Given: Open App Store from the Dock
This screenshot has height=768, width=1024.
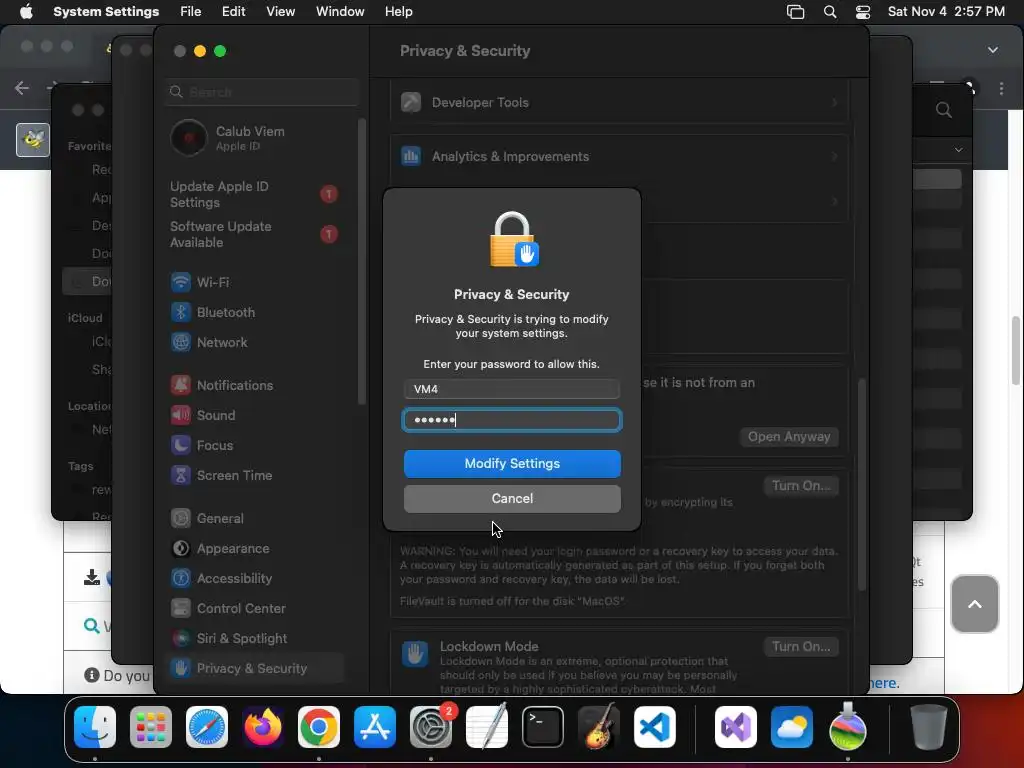Looking at the screenshot, I should point(375,727).
